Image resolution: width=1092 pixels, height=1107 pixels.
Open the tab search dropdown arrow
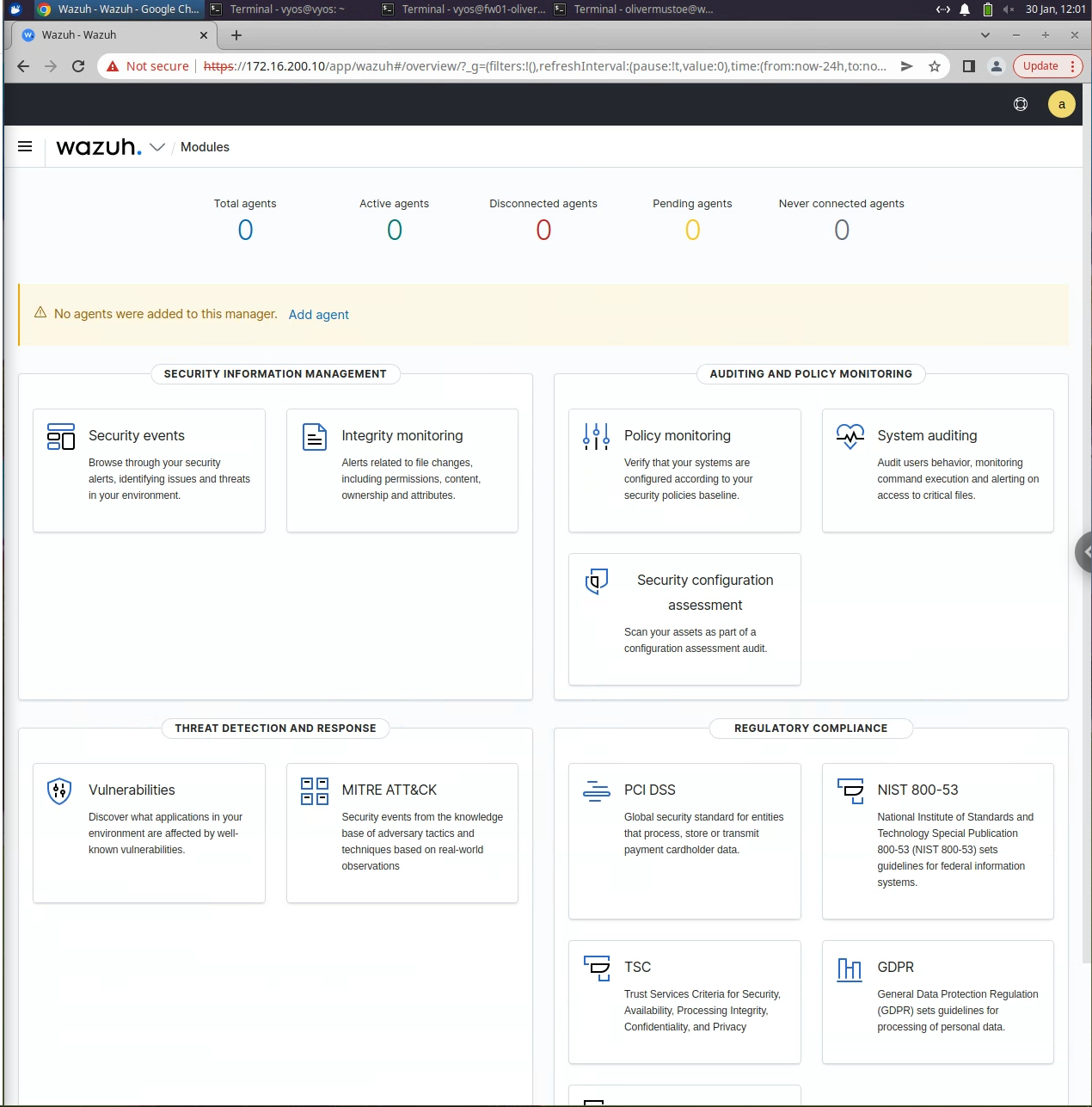(x=985, y=35)
